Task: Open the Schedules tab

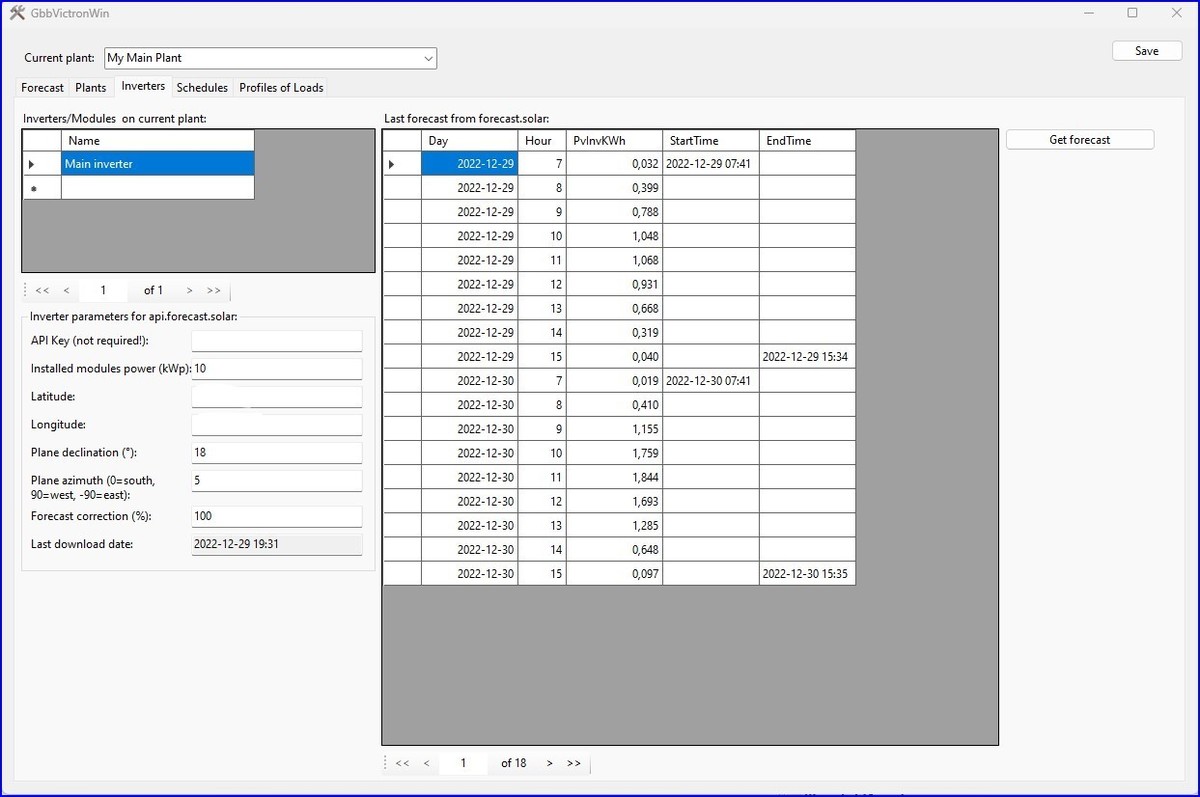Action: tap(202, 88)
